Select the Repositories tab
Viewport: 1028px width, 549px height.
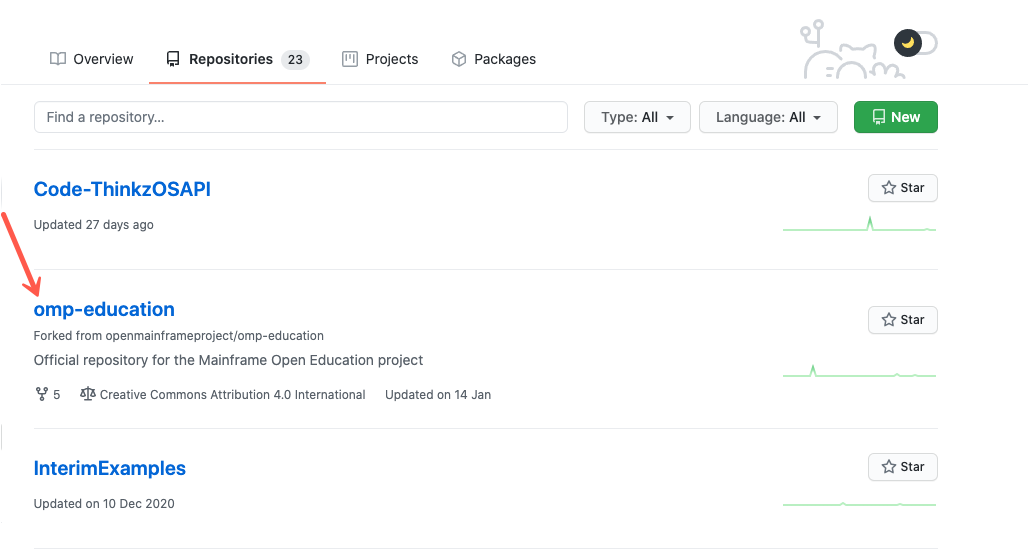pyautogui.click(x=237, y=59)
